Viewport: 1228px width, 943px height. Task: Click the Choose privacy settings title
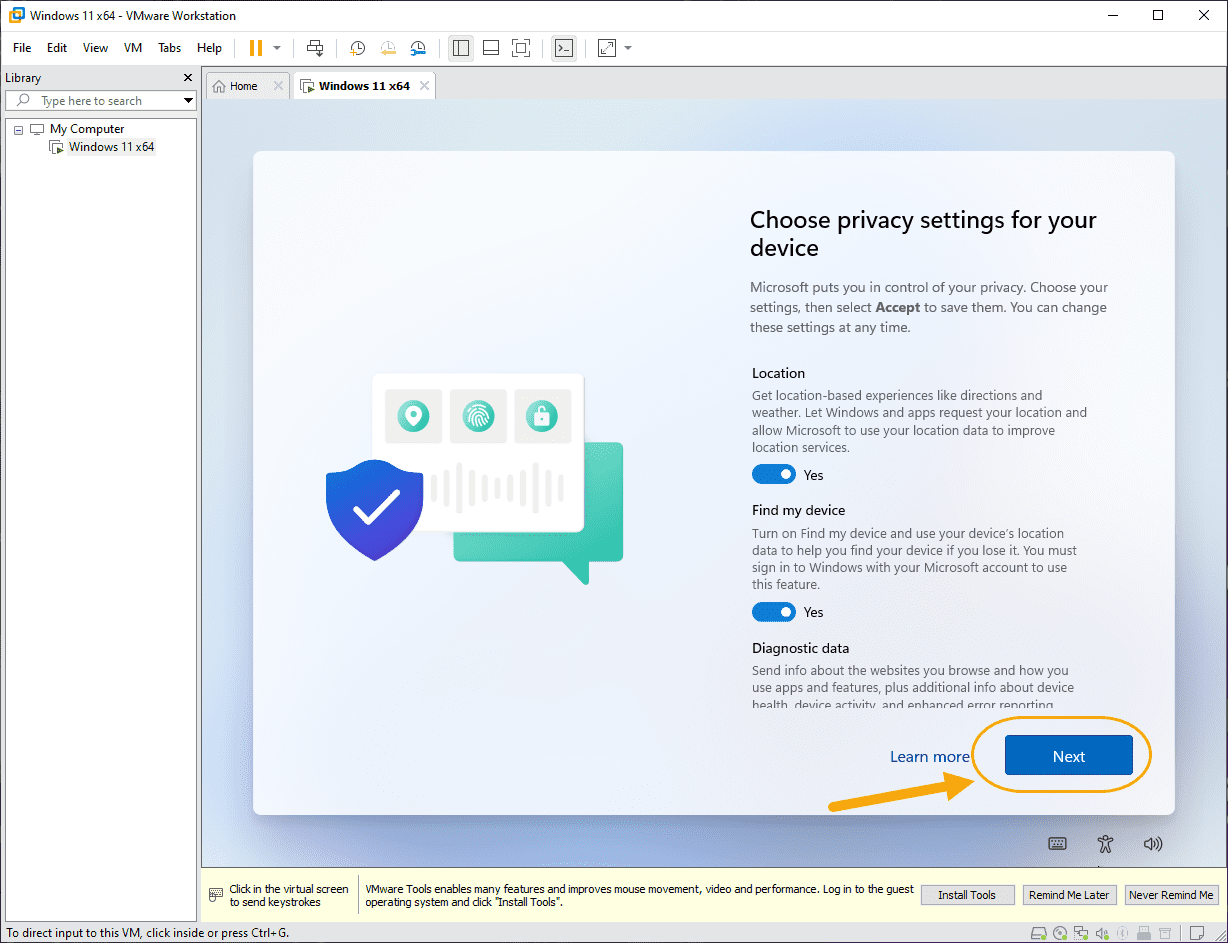click(x=923, y=234)
